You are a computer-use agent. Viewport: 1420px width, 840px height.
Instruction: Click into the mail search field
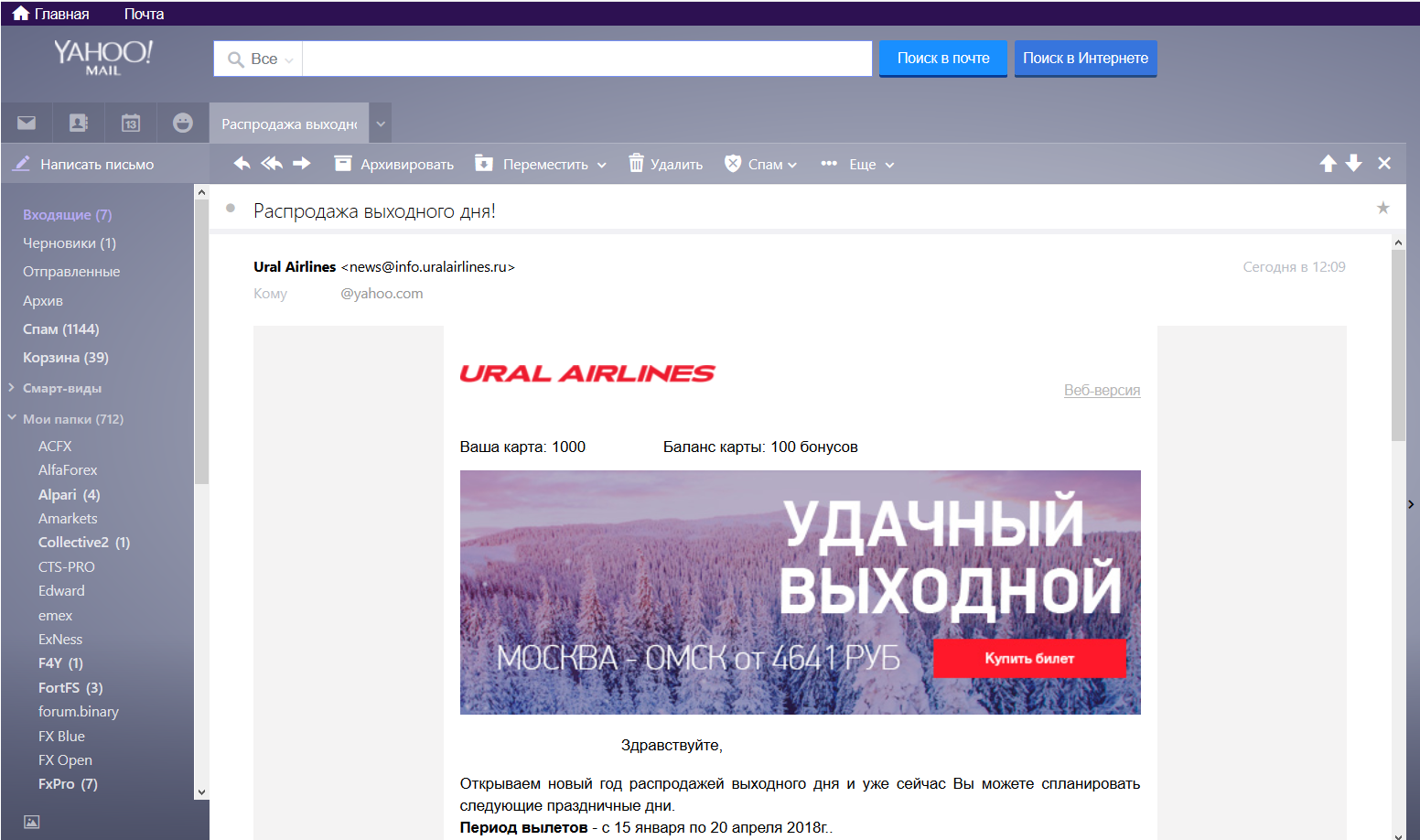586,59
